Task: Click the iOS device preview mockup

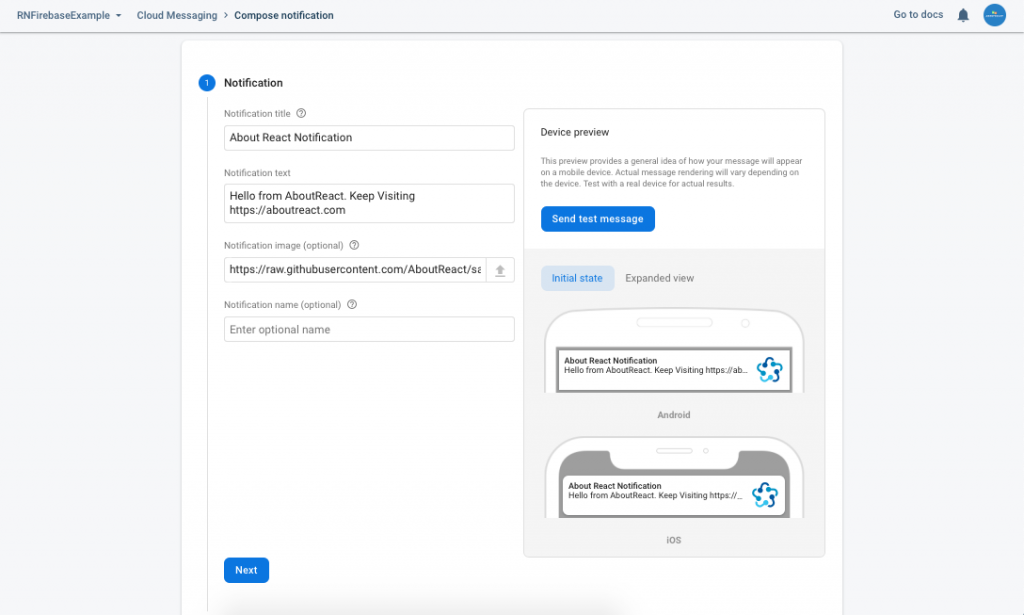Action: [x=674, y=480]
